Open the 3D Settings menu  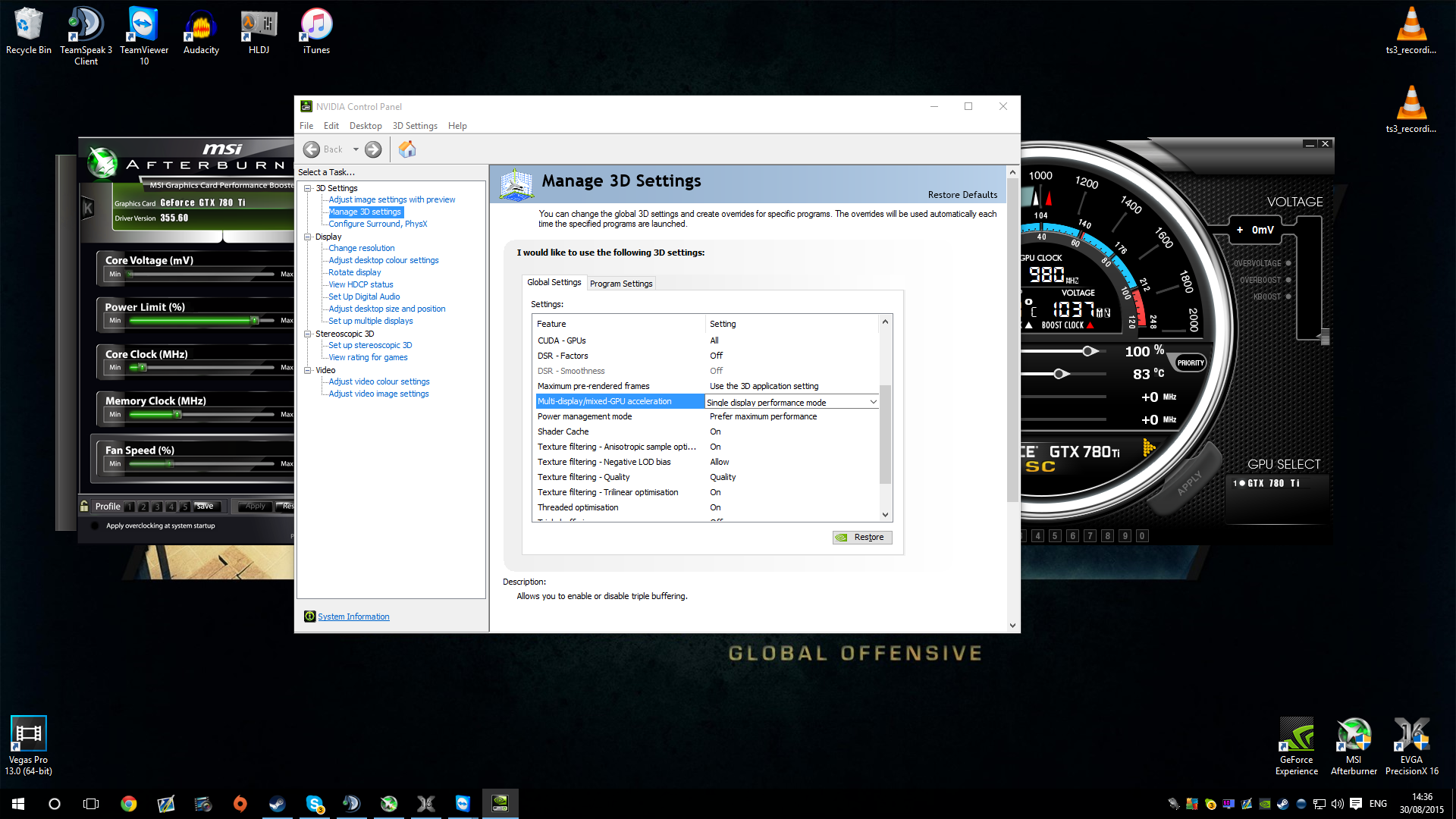point(415,126)
